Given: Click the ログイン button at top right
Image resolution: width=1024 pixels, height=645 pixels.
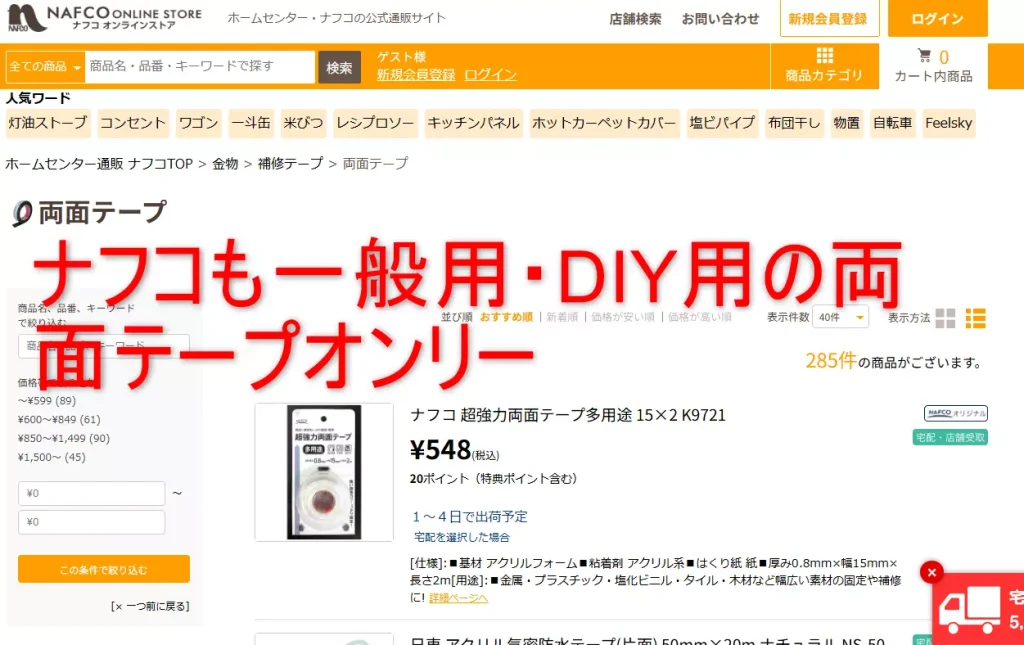Looking at the screenshot, I should tap(937, 18).
